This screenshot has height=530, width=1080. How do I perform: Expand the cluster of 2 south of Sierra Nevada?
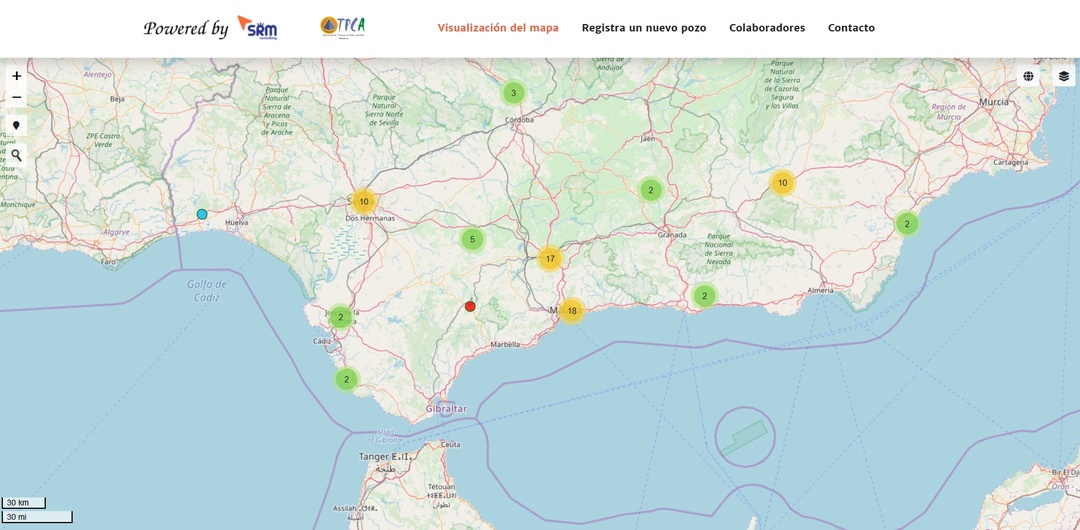704,296
